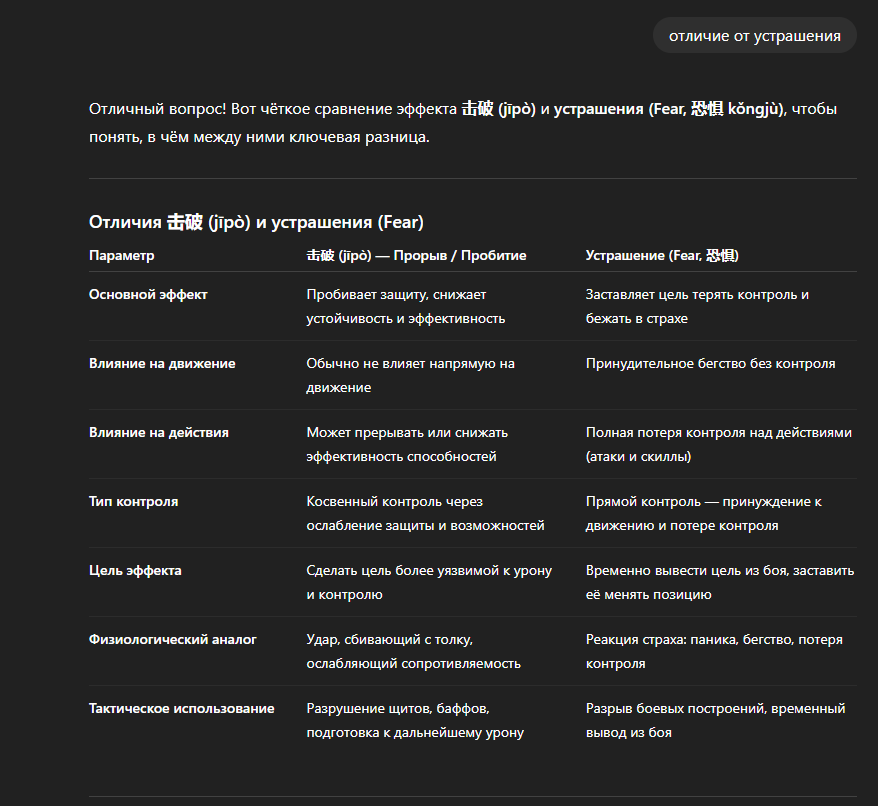Select the "Влияние на действия" row label
Screen dimensions: 878x806
click(159, 433)
